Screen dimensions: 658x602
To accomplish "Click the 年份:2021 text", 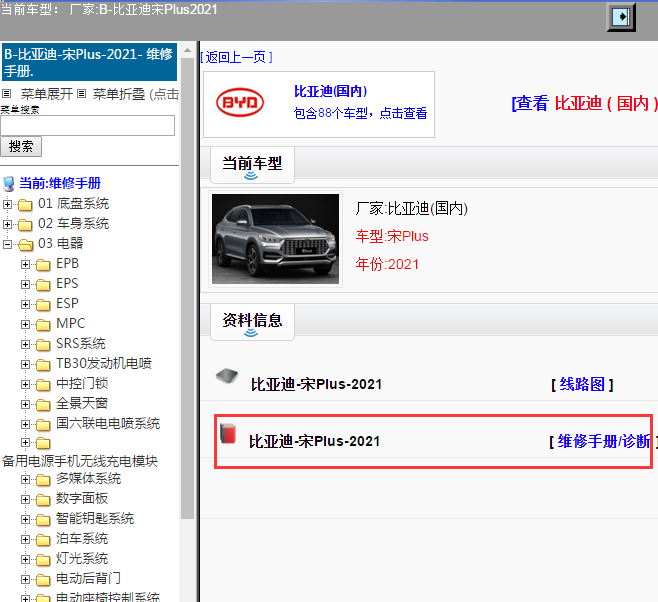I will point(387,264).
